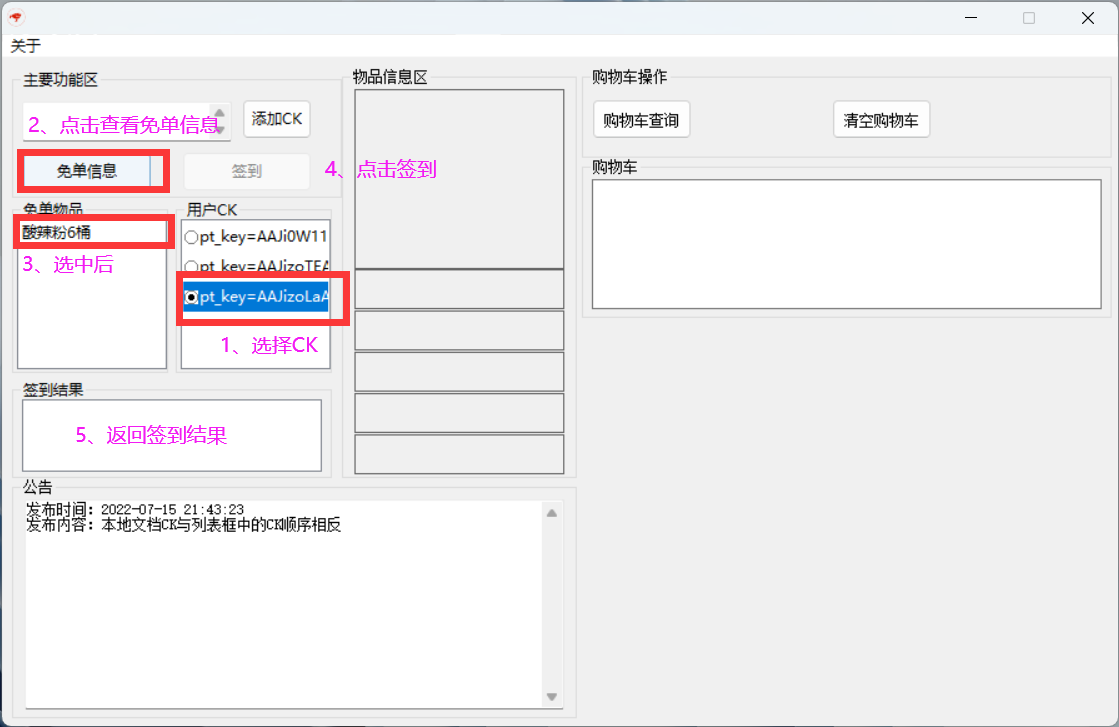Screen dimensions: 1119x727
Task: Click the 公告 scrollbar down arrow
Action: point(551,697)
